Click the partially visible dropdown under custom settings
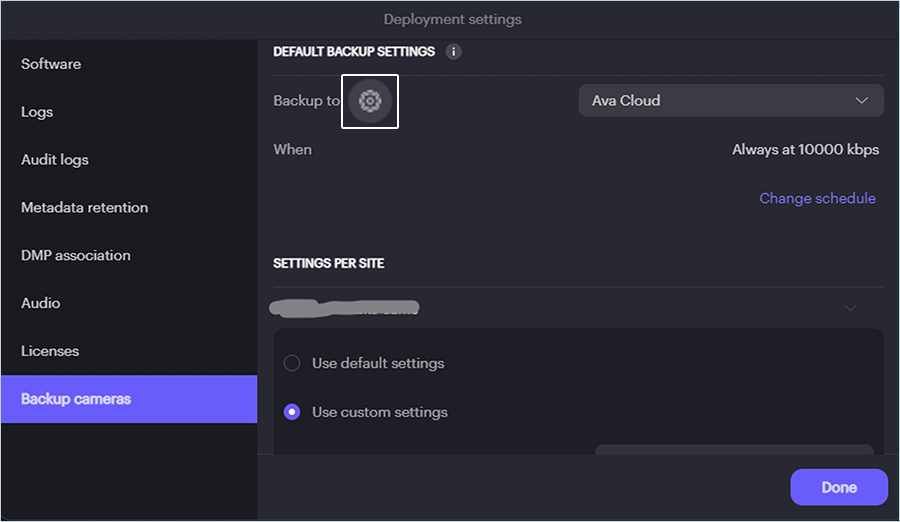900x522 pixels. 734,450
